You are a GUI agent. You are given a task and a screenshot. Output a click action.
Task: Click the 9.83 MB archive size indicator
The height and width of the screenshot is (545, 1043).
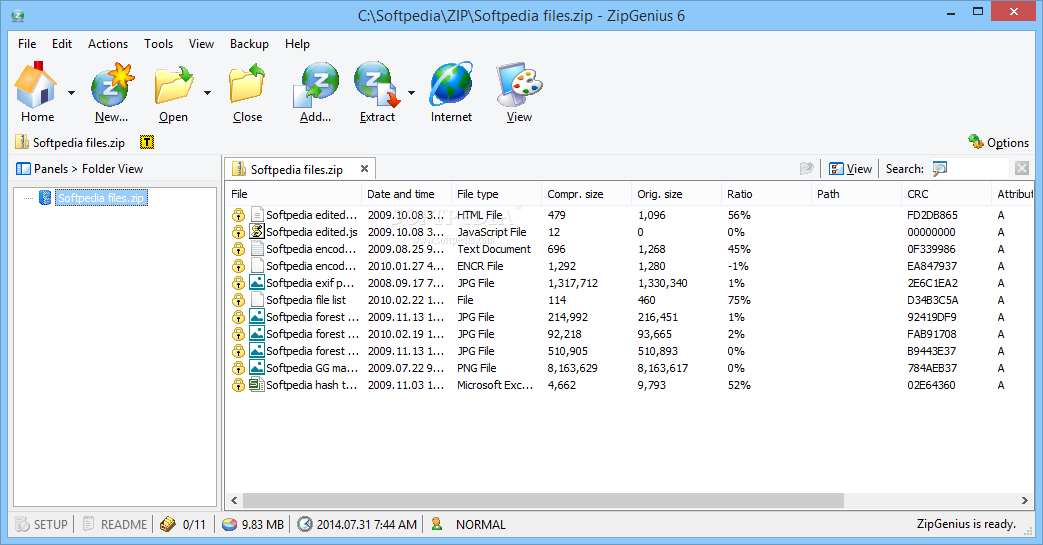tap(253, 524)
